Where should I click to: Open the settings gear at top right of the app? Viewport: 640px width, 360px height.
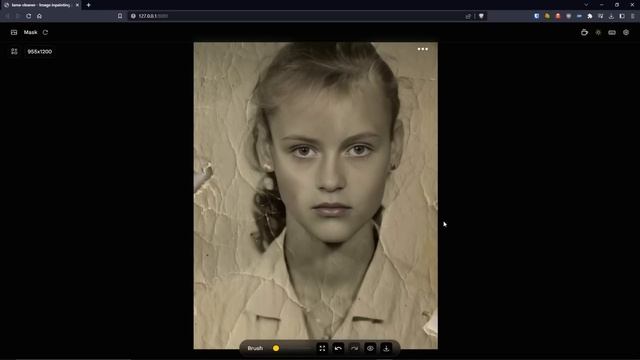(x=626, y=32)
